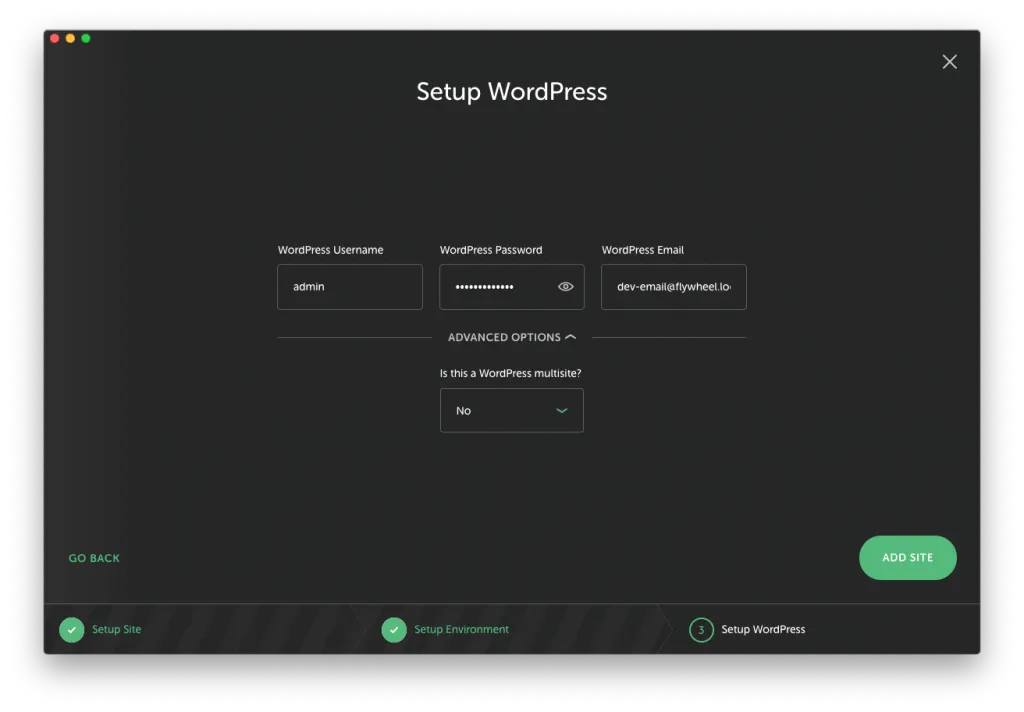Reveal password with the eye icon
This screenshot has width=1024, height=712.
point(566,286)
